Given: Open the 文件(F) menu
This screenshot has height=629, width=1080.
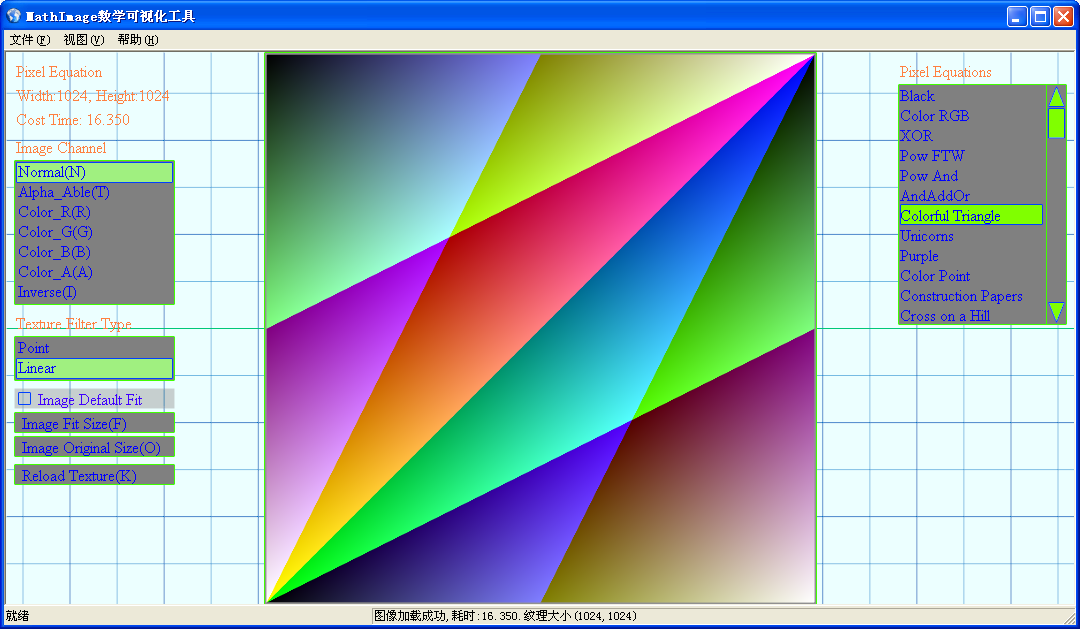Looking at the screenshot, I should [x=30, y=40].
